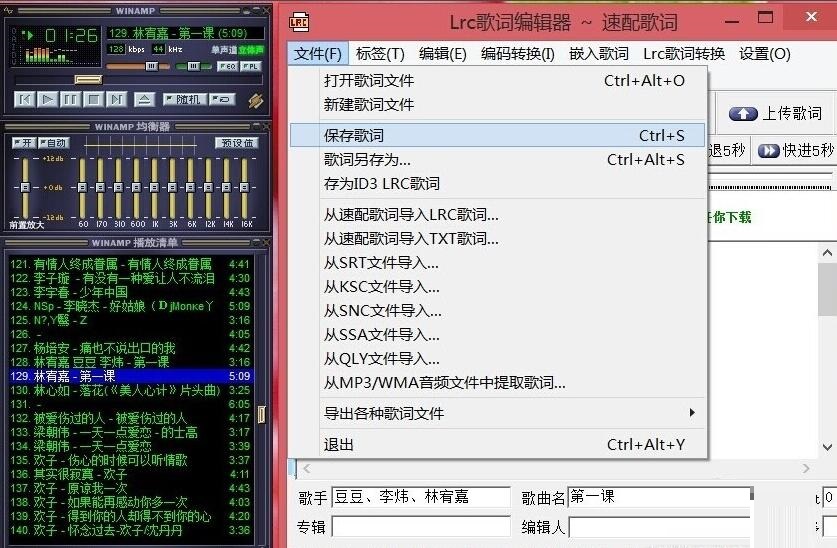Select playlist track 127 杨培安
This screenshot has width=837, height=548.
click(130, 348)
